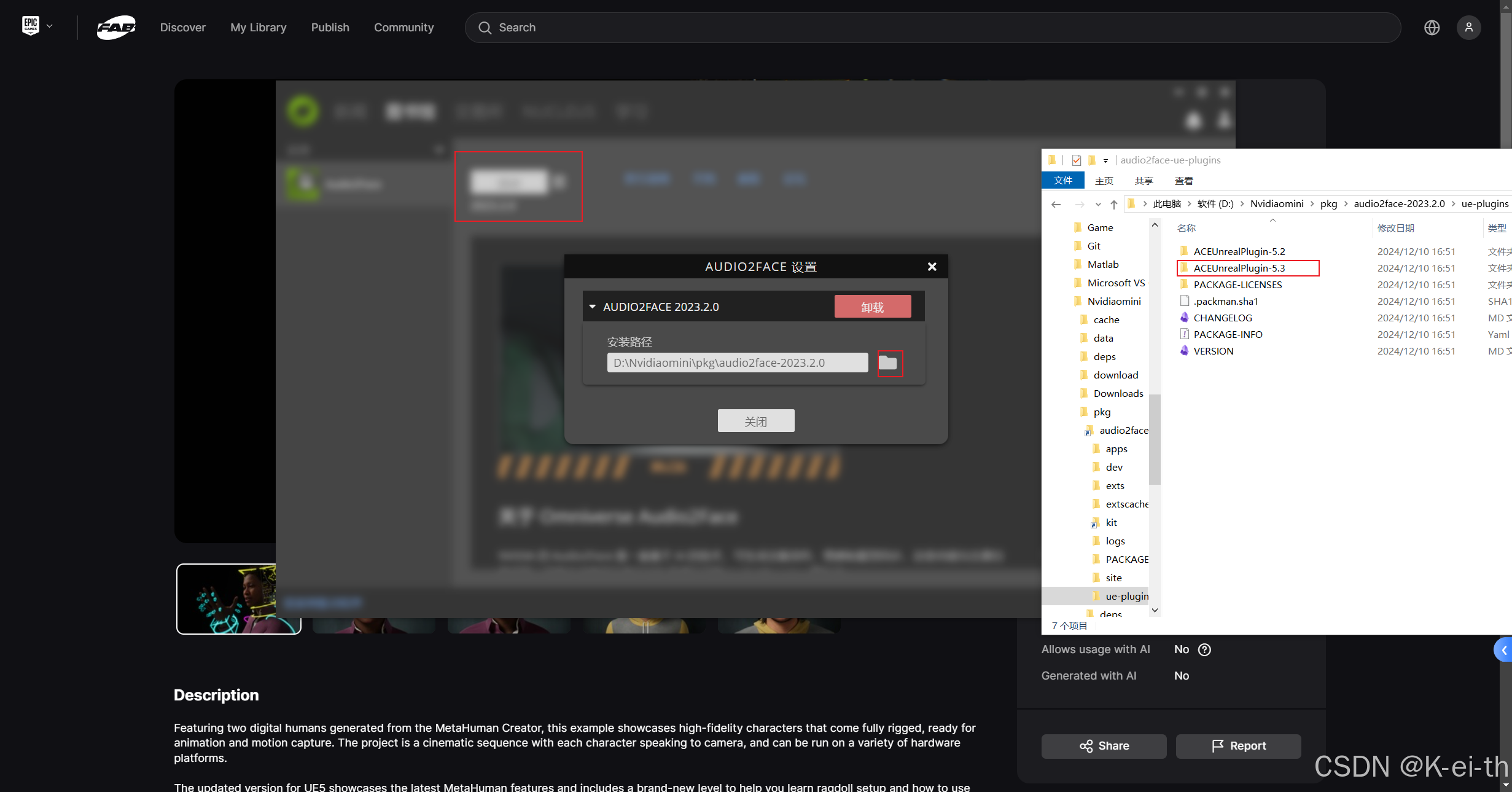Collapse the AUDIO2FACE 2023.2.0 section triangle

point(593,306)
